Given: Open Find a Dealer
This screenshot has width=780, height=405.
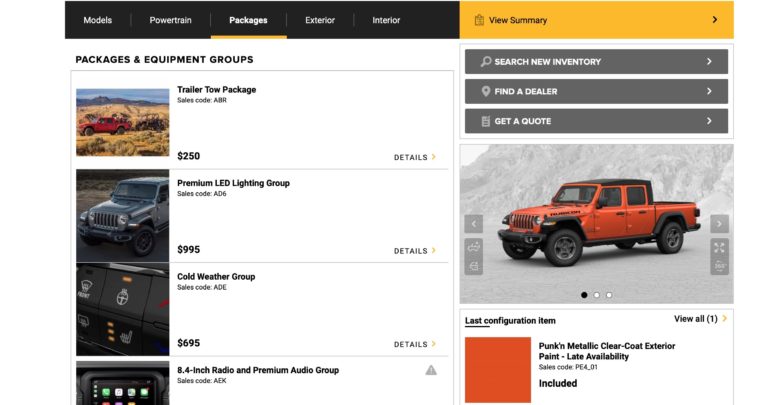Looking at the screenshot, I should pyautogui.click(x=596, y=92).
